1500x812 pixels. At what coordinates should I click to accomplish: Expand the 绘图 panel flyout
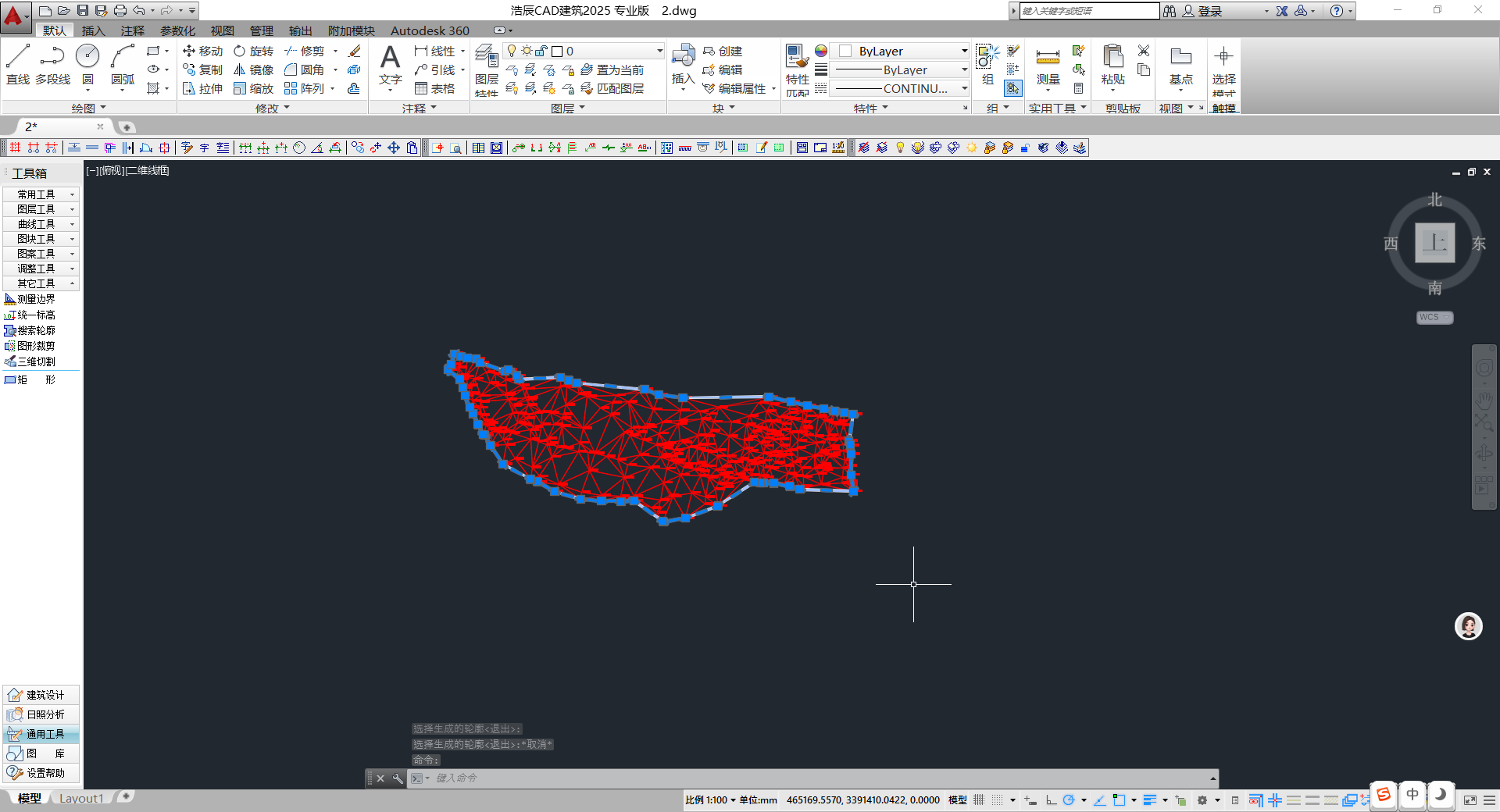click(88, 109)
